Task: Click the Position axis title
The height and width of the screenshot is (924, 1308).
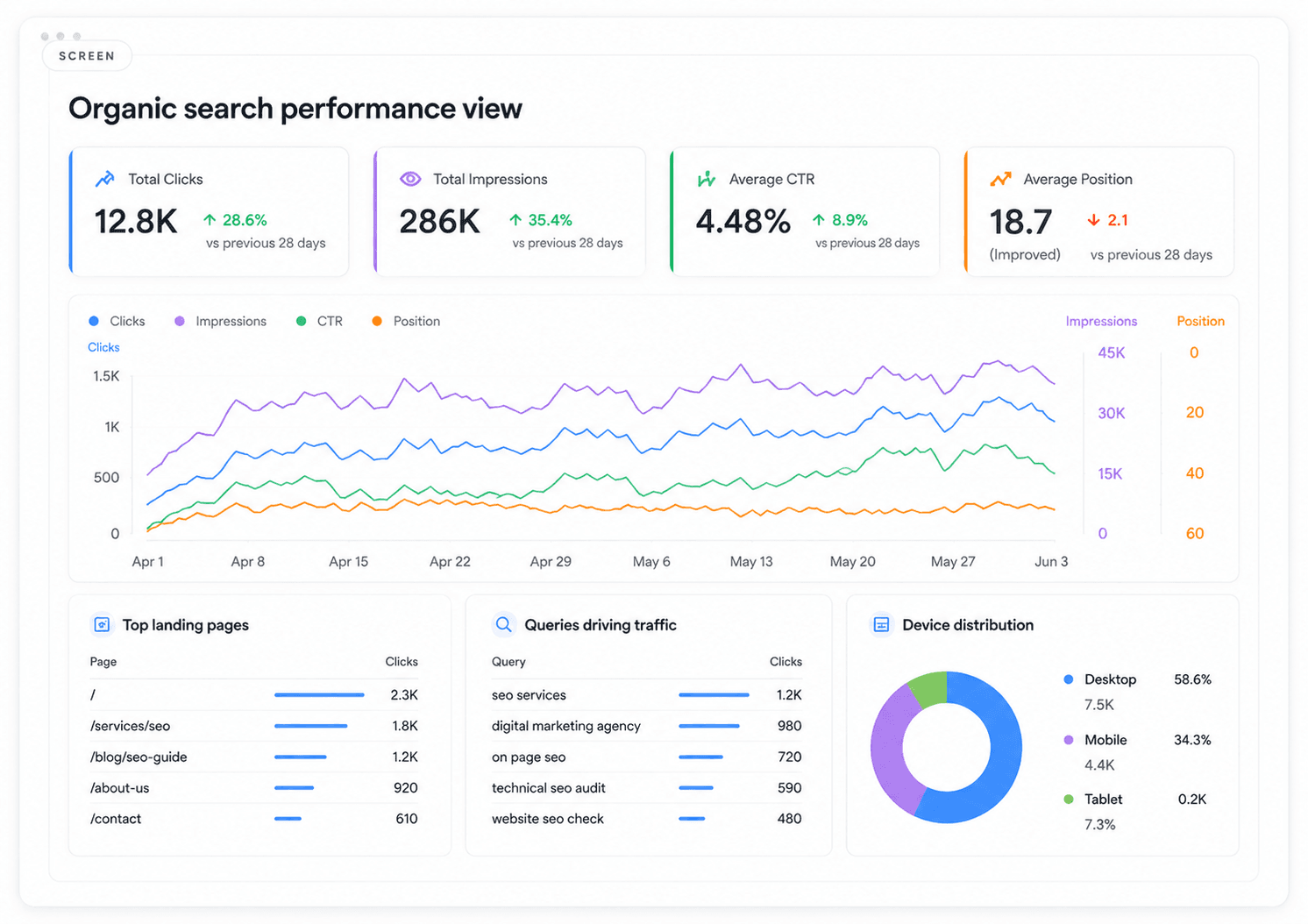Action: point(1200,321)
